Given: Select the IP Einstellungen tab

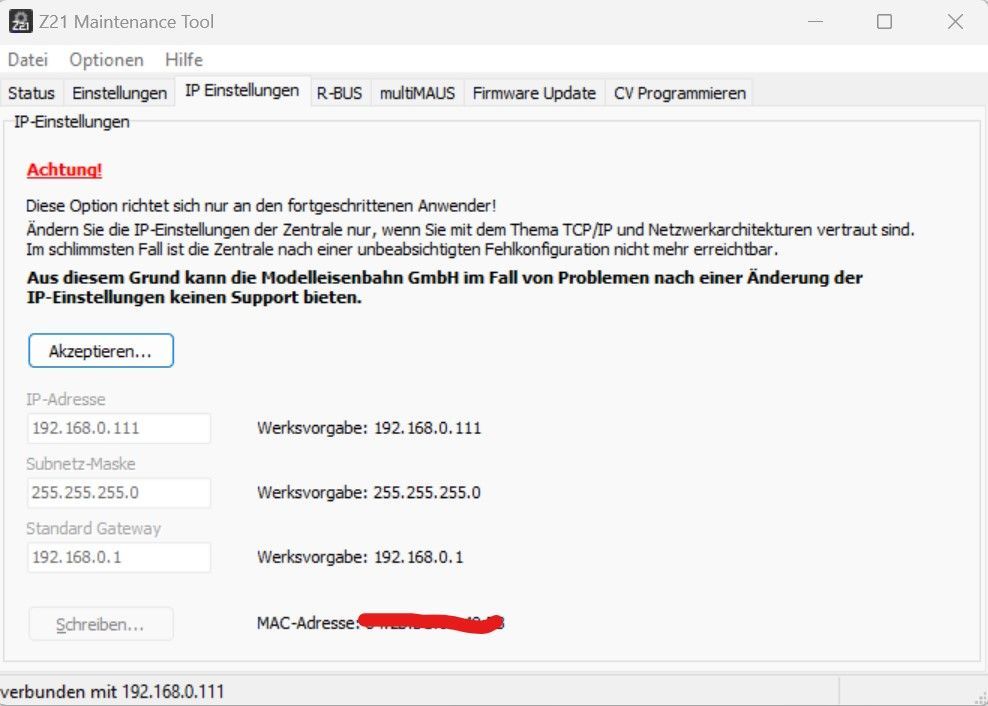Looking at the screenshot, I should pyautogui.click(x=242, y=91).
